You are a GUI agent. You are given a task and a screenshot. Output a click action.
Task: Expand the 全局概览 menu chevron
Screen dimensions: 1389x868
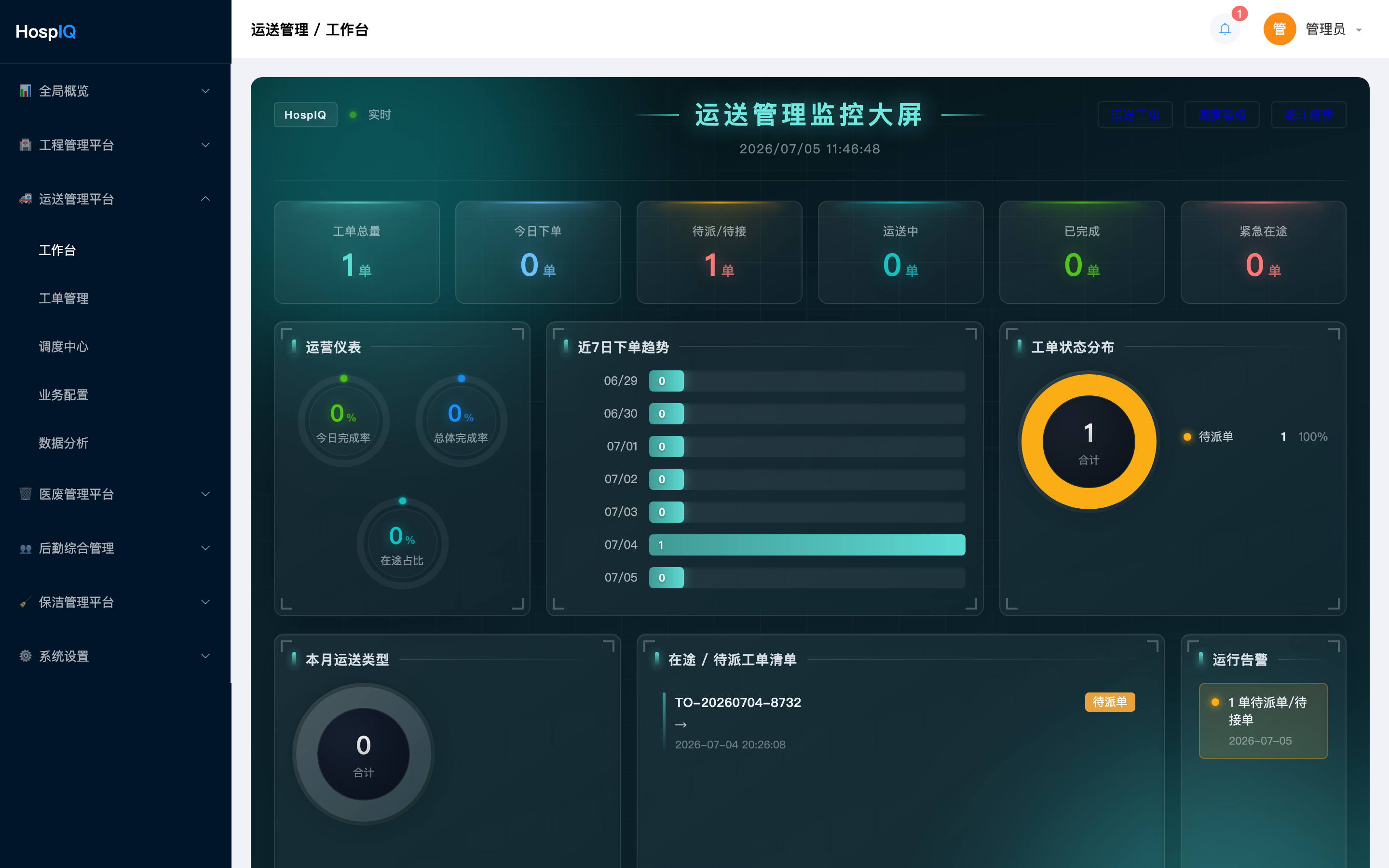tap(205, 91)
